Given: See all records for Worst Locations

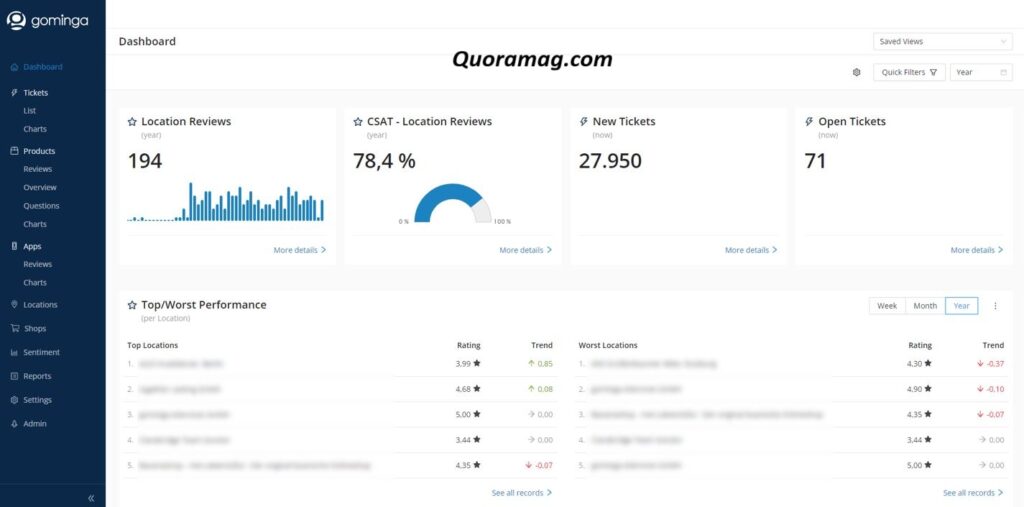Looking at the screenshot, I should pos(973,493).
